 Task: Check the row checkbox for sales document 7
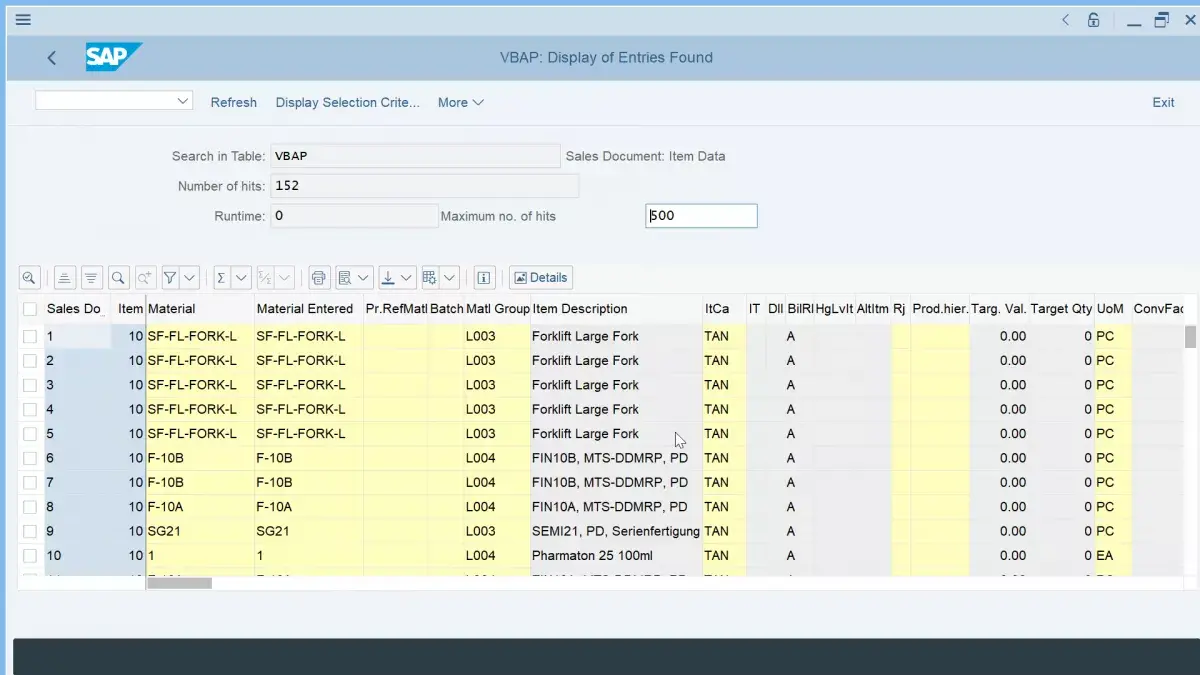point(30,482)
